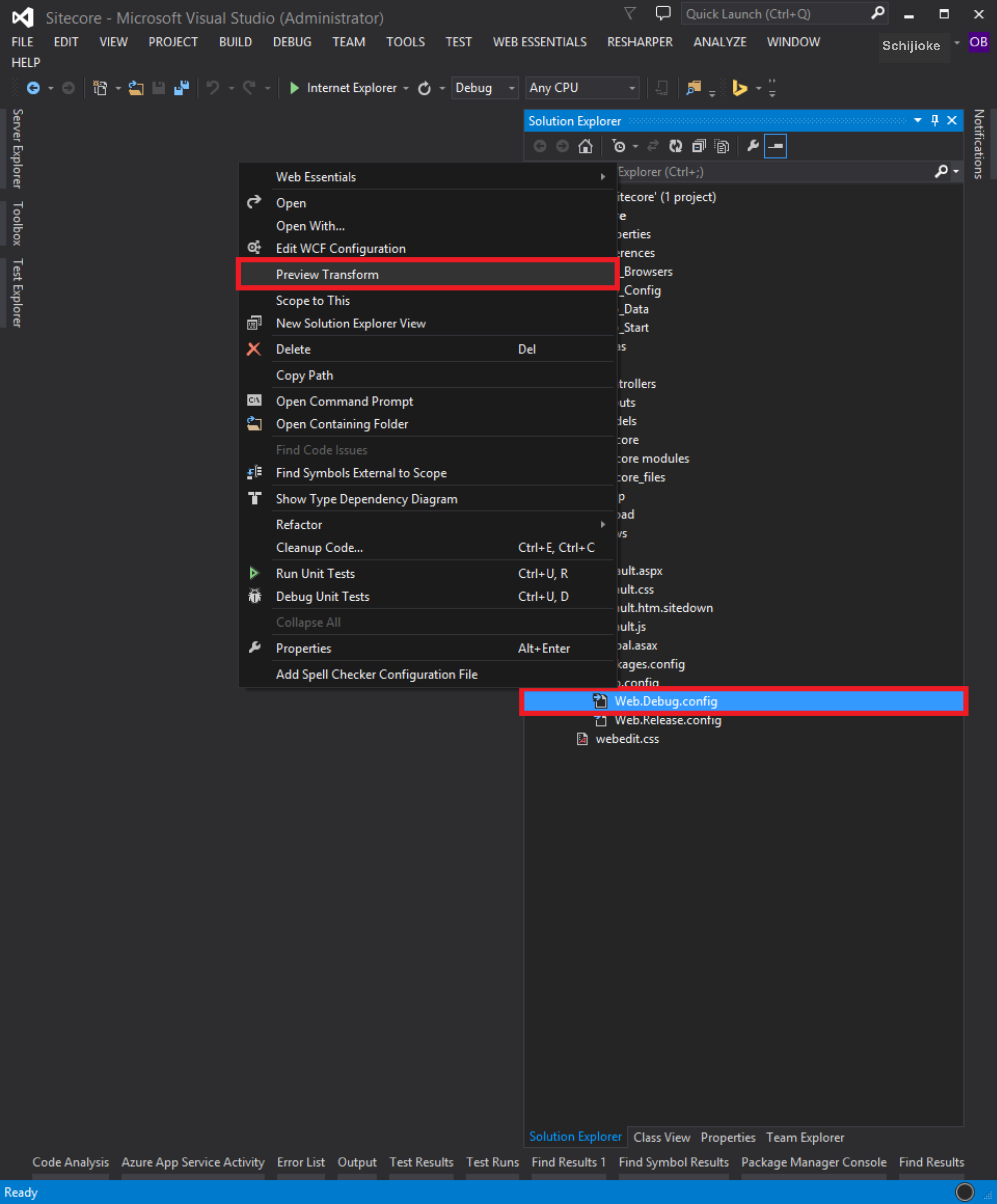
Task: Select Web.Debug.config in Solution Explorer
Action: (x=744, y=701)
